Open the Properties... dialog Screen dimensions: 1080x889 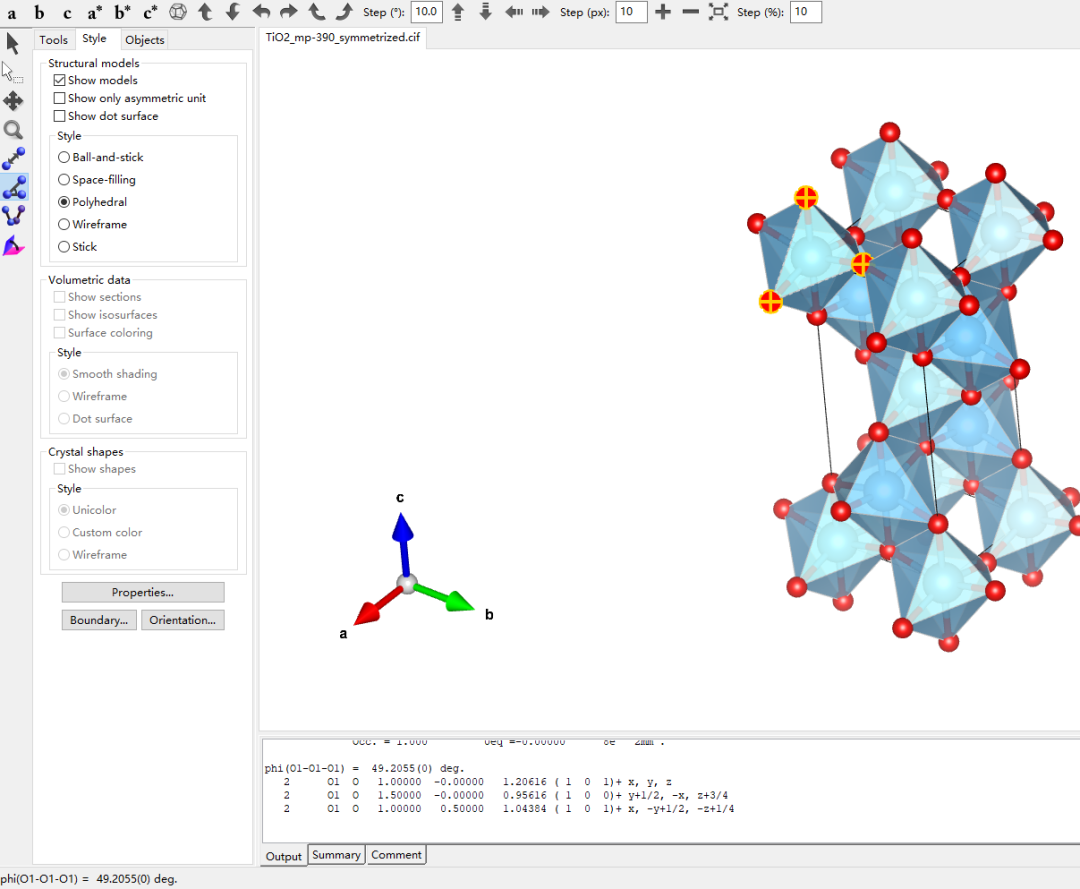143,592
